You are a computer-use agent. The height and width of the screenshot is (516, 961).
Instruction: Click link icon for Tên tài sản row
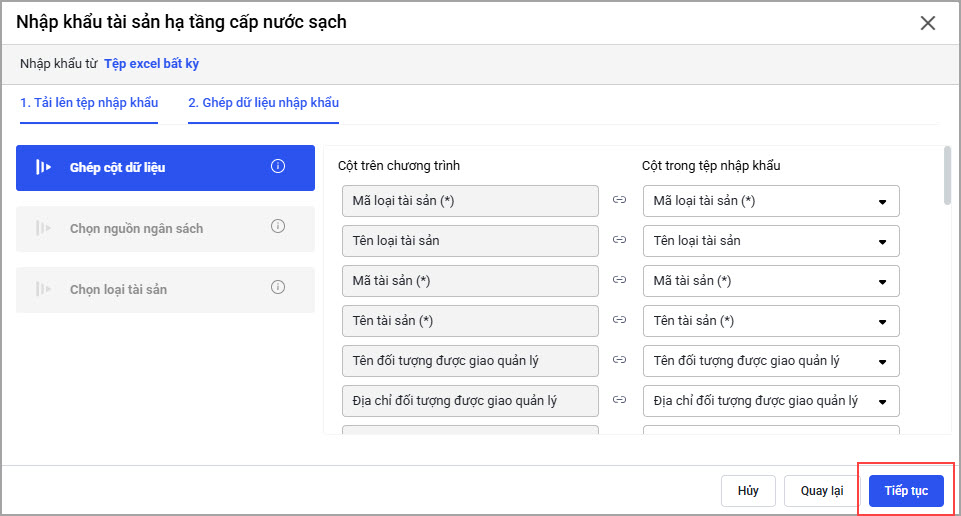click(620, 321)
